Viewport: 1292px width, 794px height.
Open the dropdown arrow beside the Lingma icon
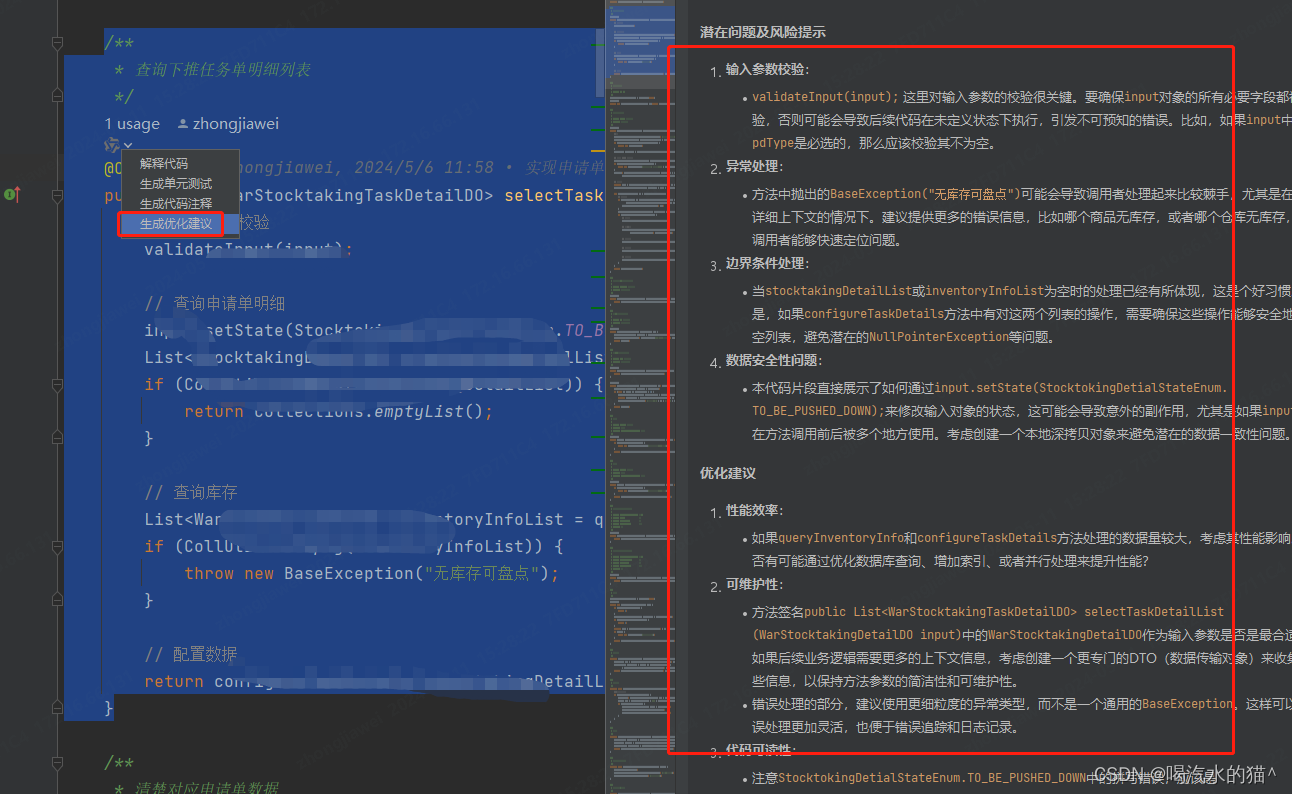point(128,146)
